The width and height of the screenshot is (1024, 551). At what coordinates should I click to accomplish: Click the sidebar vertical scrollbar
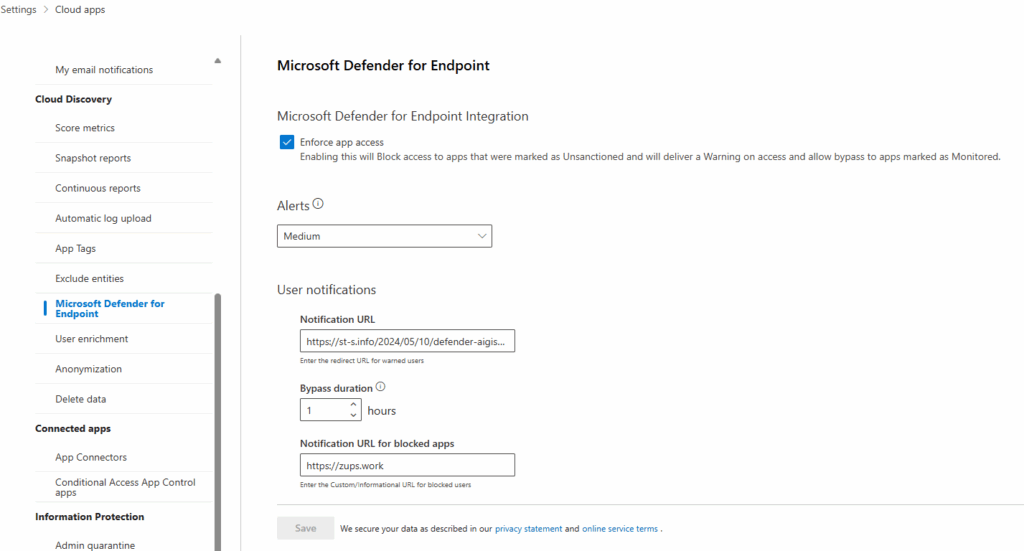(217, 422)
